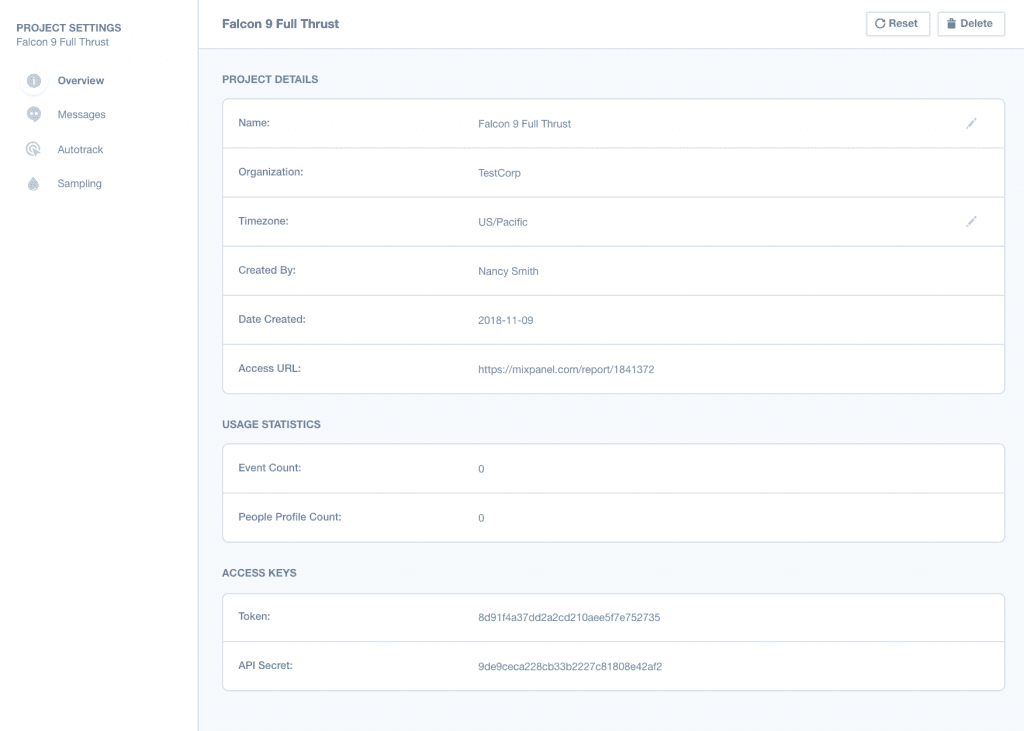Click the Sampling droplet icon in sidebar
This screenshot has width=1024, height=731.
click(x=34, y=184)
